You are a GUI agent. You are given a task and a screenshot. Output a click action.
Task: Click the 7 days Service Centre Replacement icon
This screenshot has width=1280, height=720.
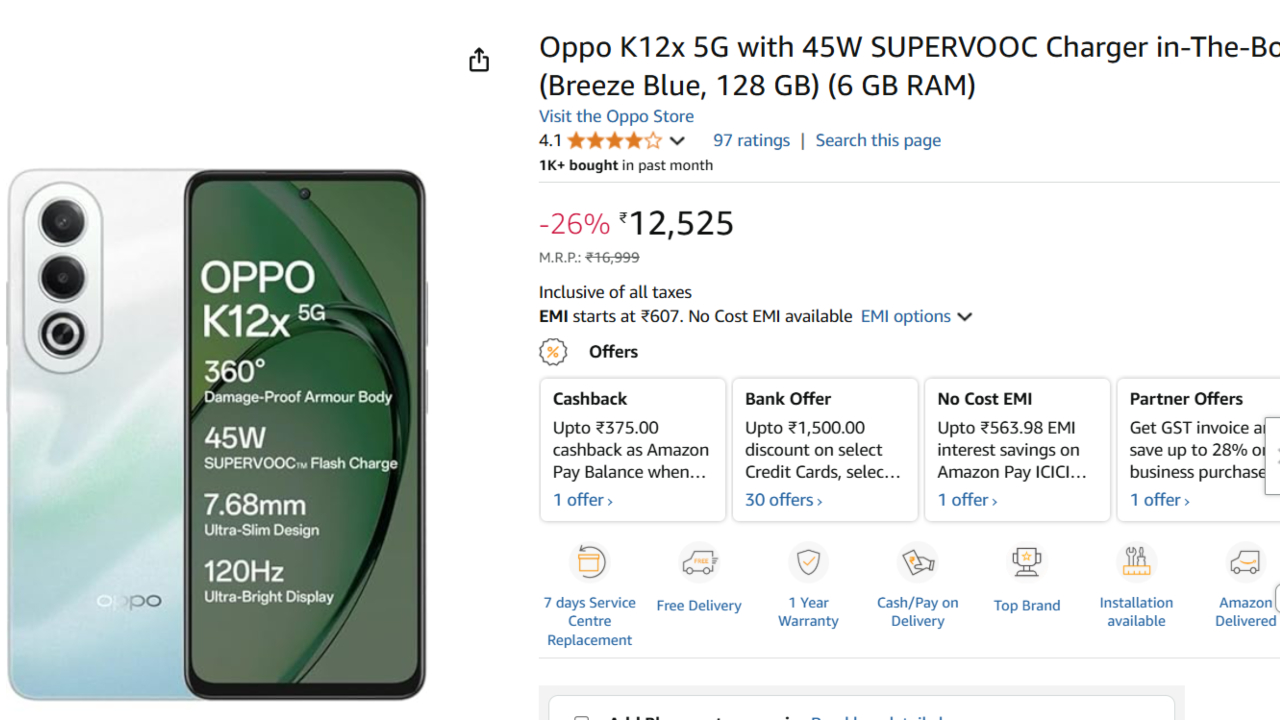pyautogui.click(x=589, y=562)
